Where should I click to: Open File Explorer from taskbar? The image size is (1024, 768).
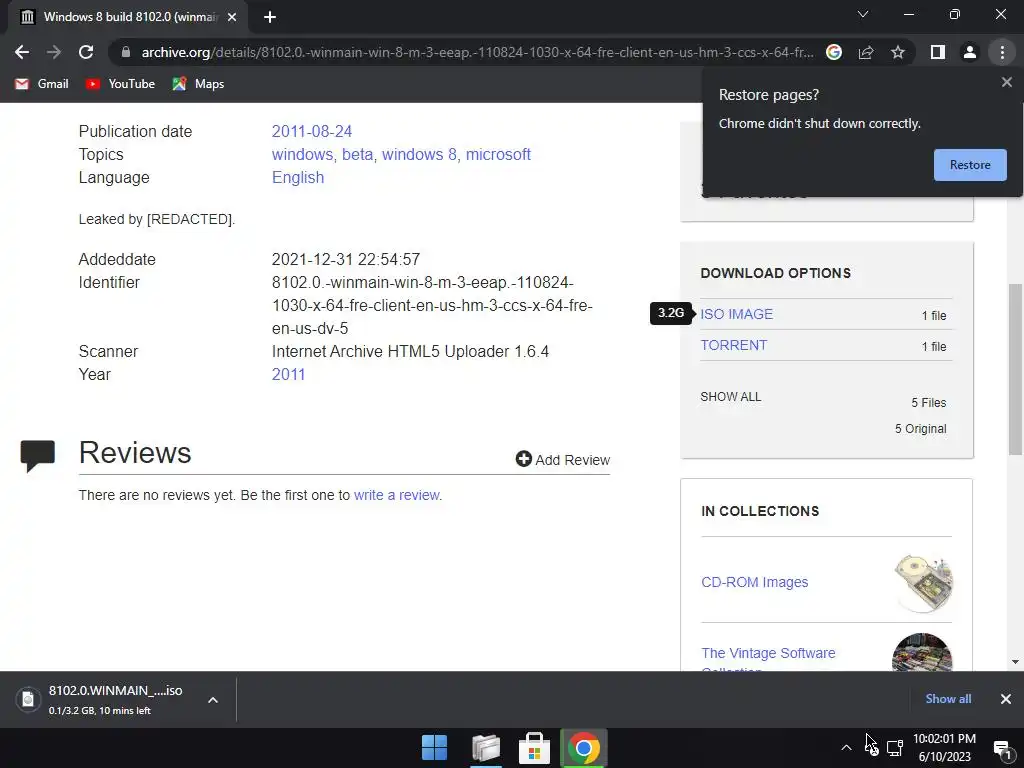coord(485,748)
